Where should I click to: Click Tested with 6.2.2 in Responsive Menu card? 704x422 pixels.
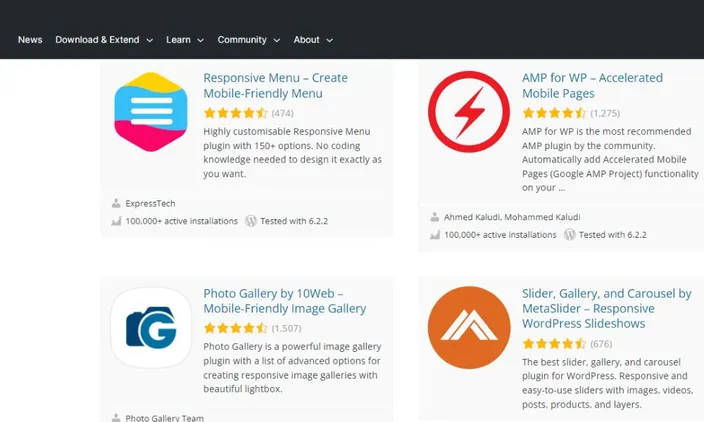tap(294, 221)
